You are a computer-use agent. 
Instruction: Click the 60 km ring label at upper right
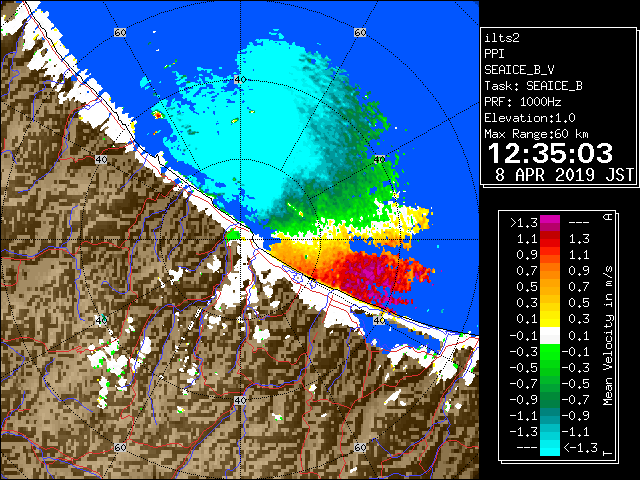pos(360,32)
